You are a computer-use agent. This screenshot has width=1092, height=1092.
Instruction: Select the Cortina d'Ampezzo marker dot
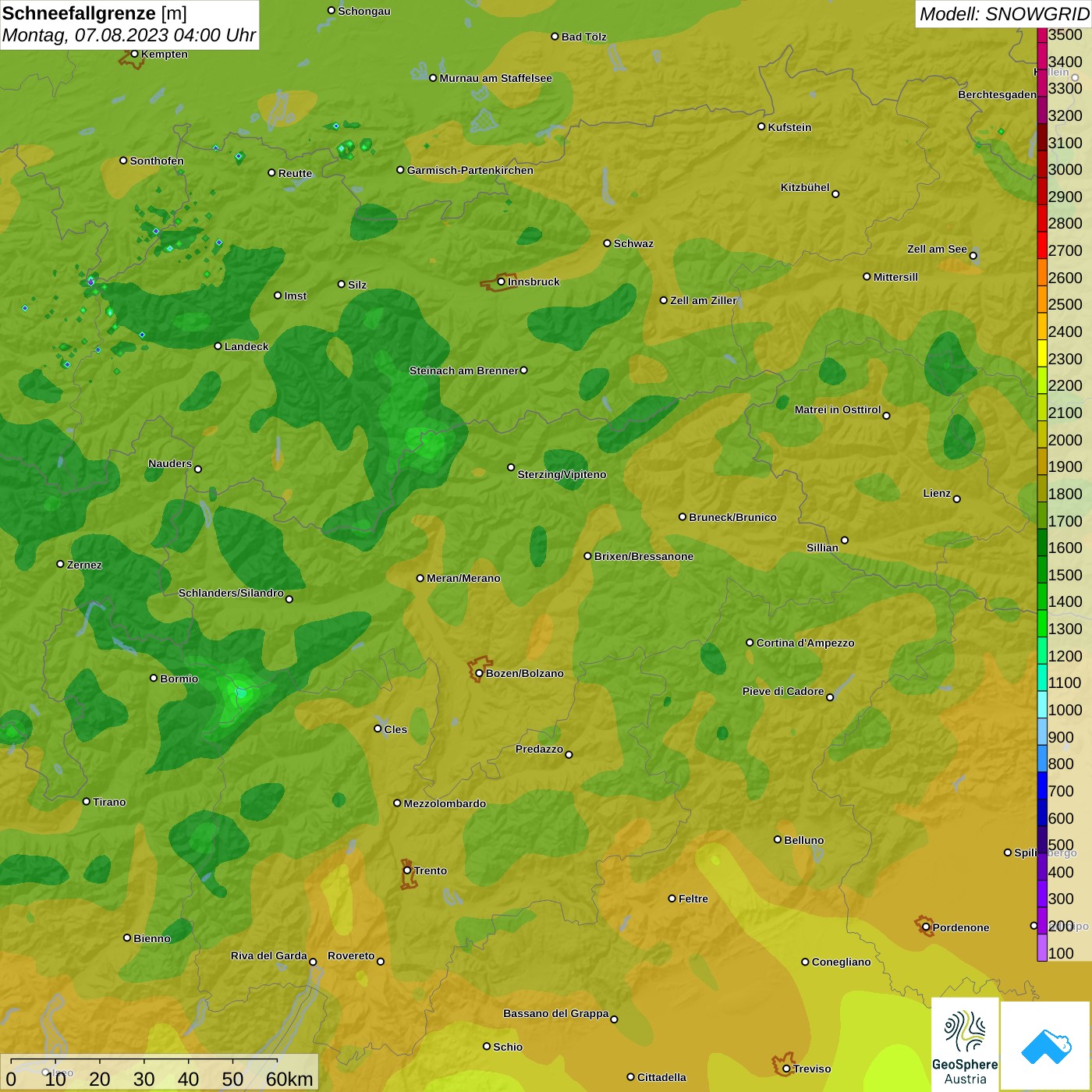pyautogui.click(x=750, y=643)
